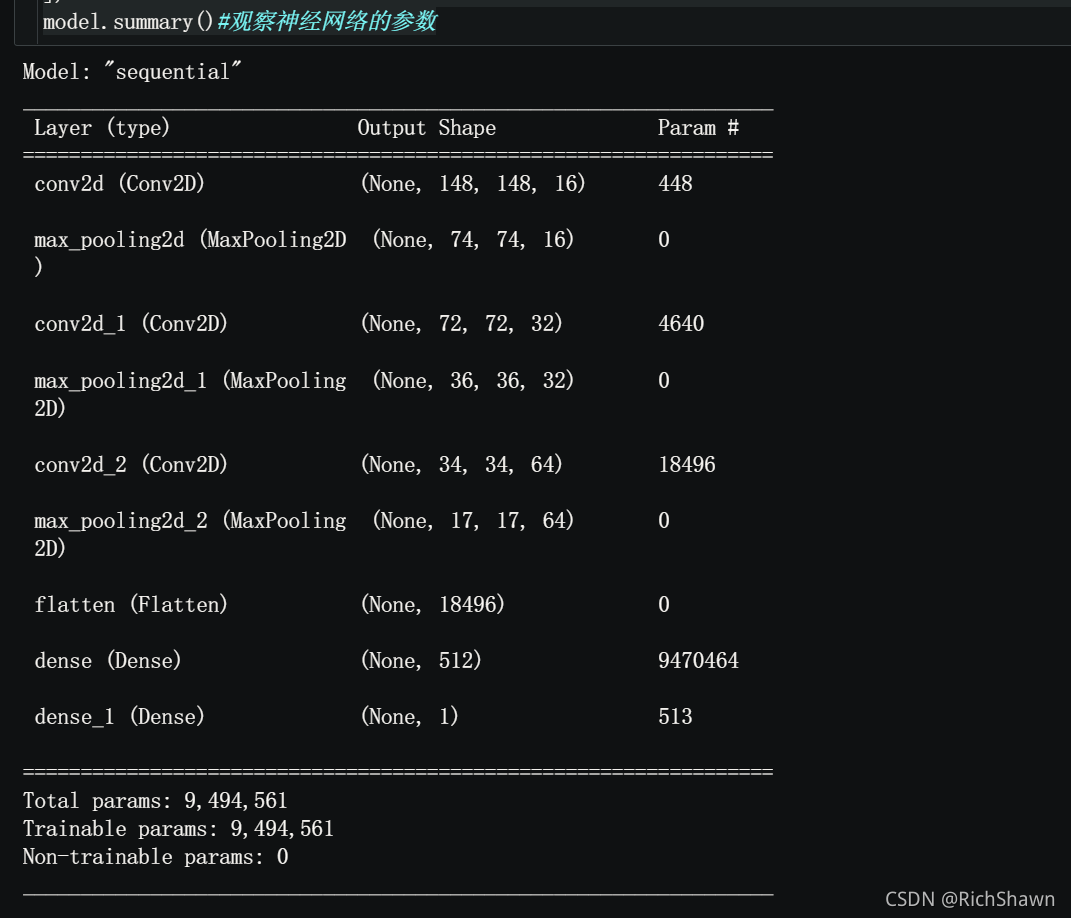Viewport: 1071px width, 918px height.
Task: Click the Layer (type) column header
Action: click(x=102, y=128)
